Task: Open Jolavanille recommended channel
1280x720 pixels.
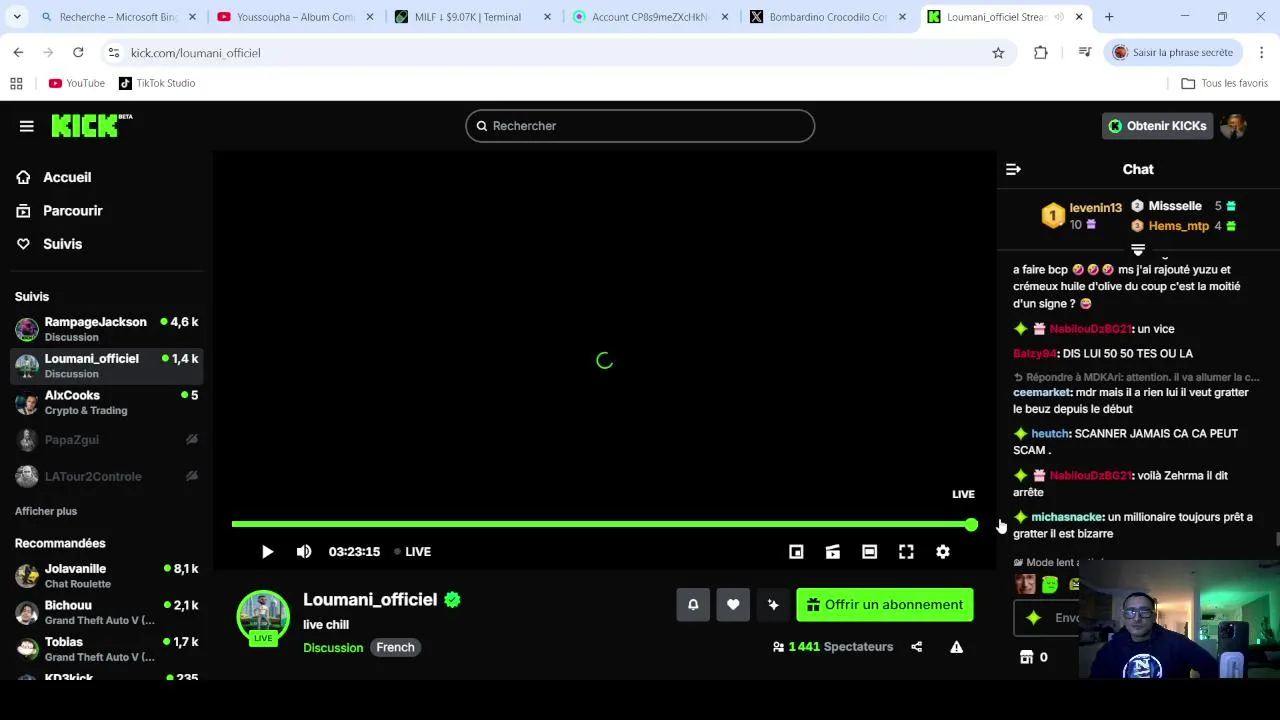Action: (x=106, y=576)
